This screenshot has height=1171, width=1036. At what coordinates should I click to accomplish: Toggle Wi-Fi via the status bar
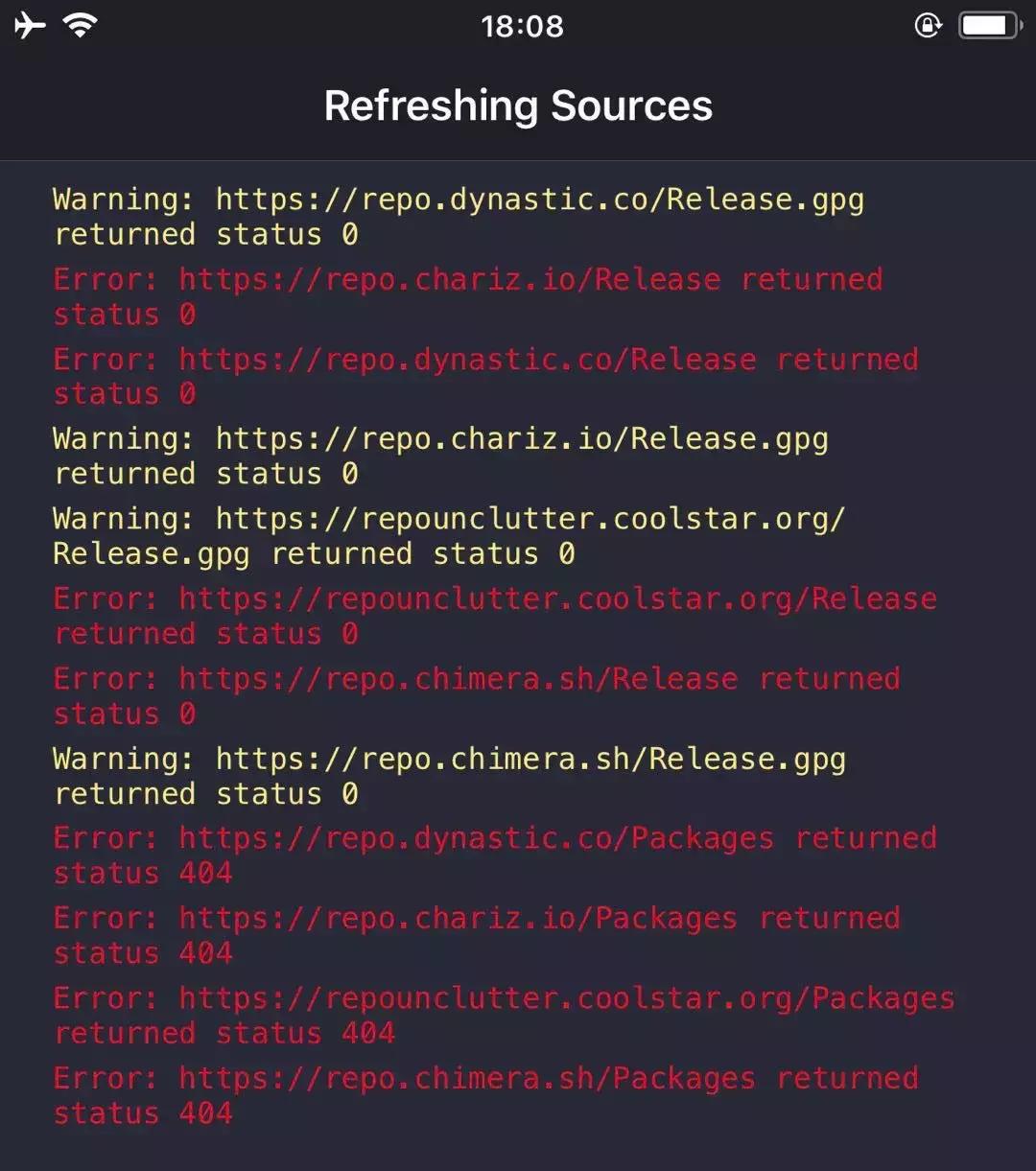coord(82,25)
